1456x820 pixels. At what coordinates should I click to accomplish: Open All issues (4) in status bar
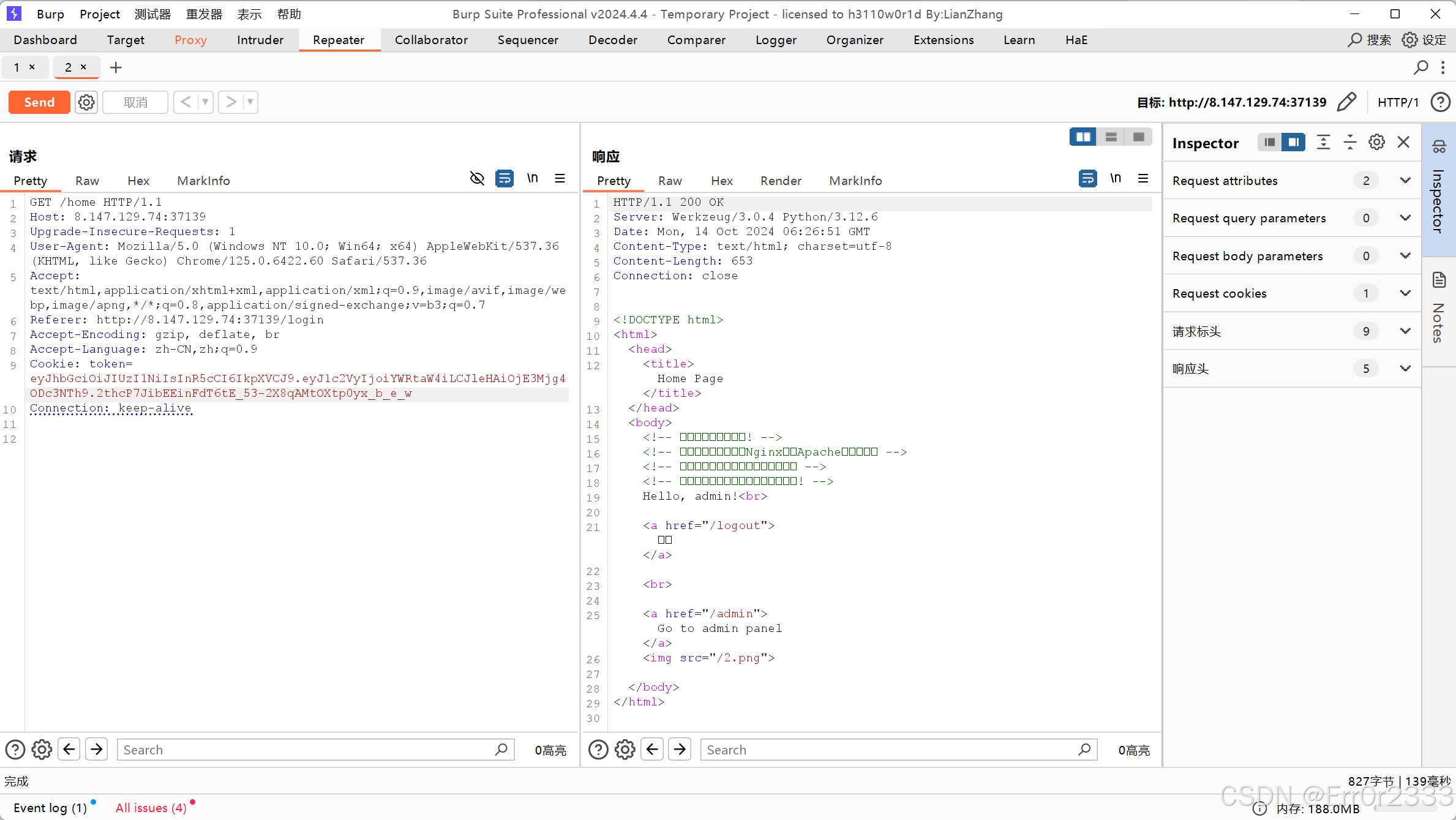click(x=151, y=808)
